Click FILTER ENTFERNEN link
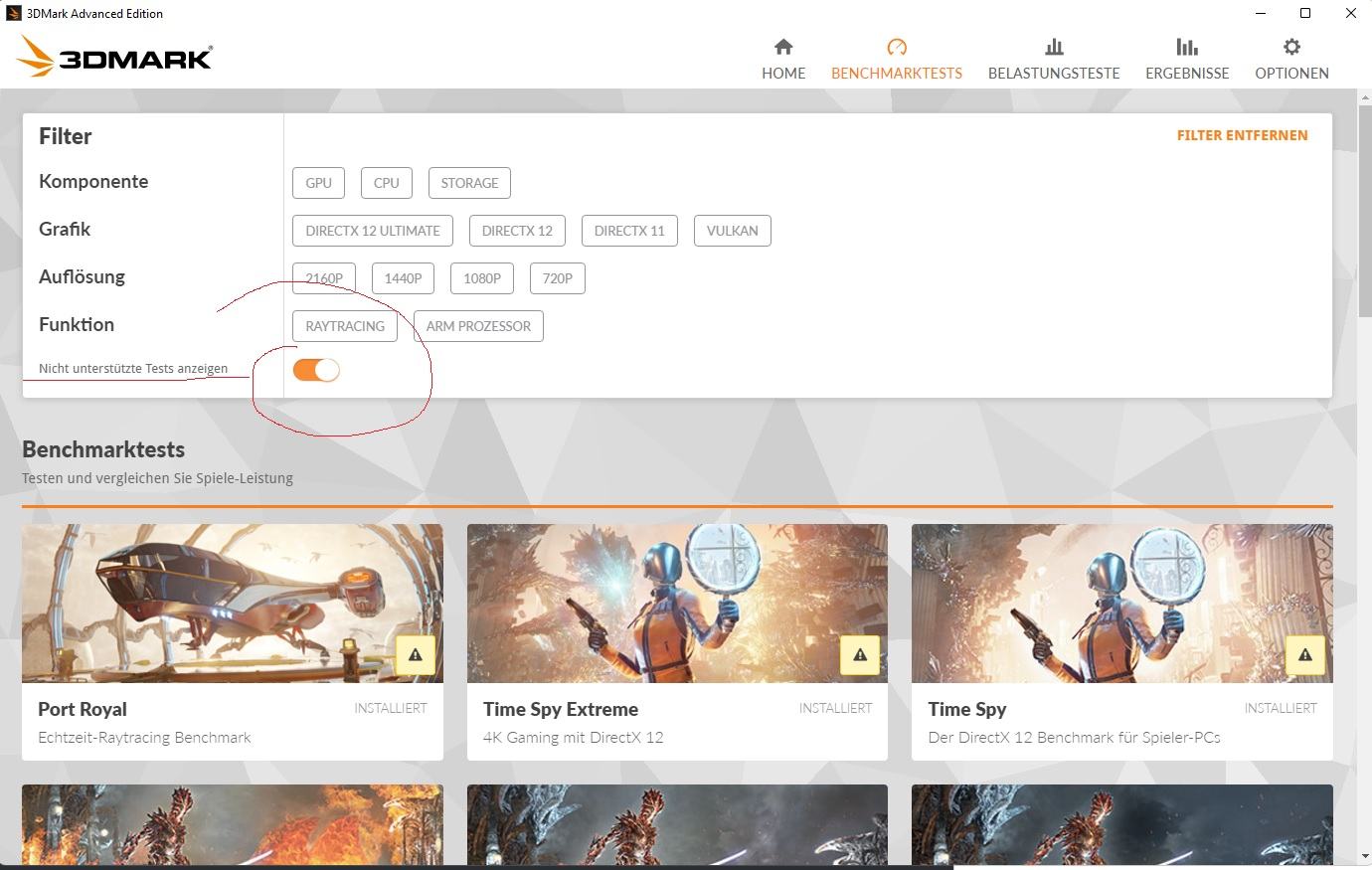Screen dimensions: 1372x870 [x=1243, y=135]
